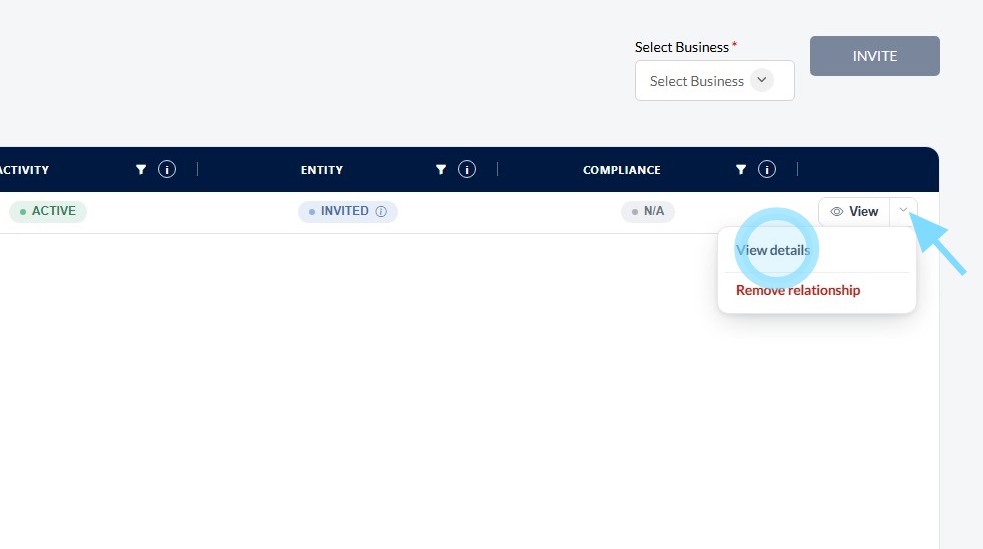This screenshot has width=983, height=549.
Task: Click the View button with eye icon
Action: tap(854, 212)
